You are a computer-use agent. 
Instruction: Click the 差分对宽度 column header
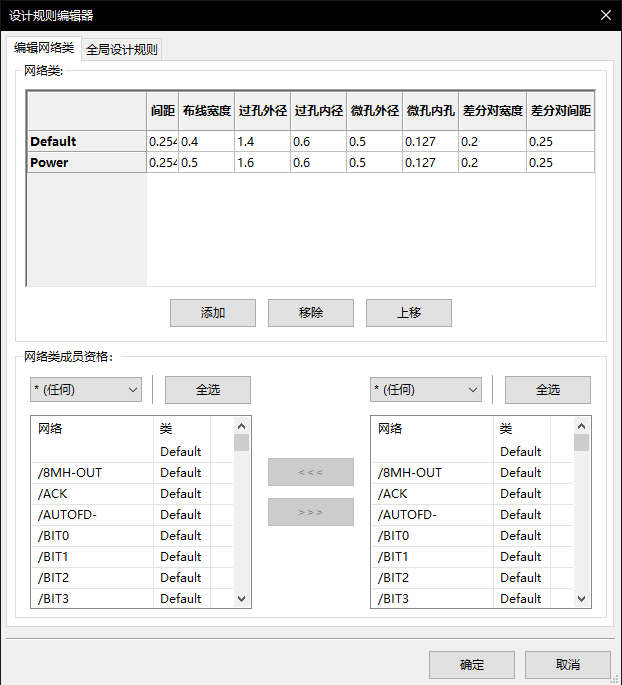492,111
